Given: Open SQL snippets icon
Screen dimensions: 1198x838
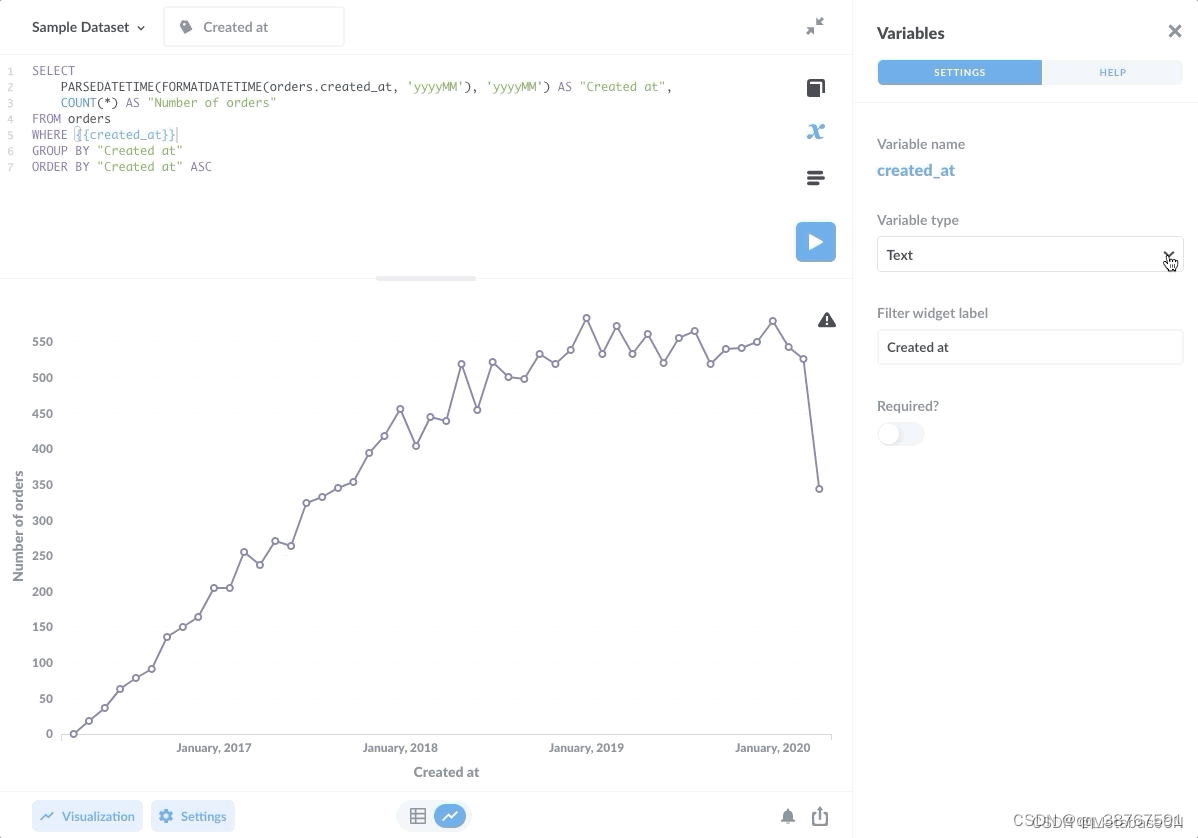Looking at the screenshot, I should (x=815, y=178).
